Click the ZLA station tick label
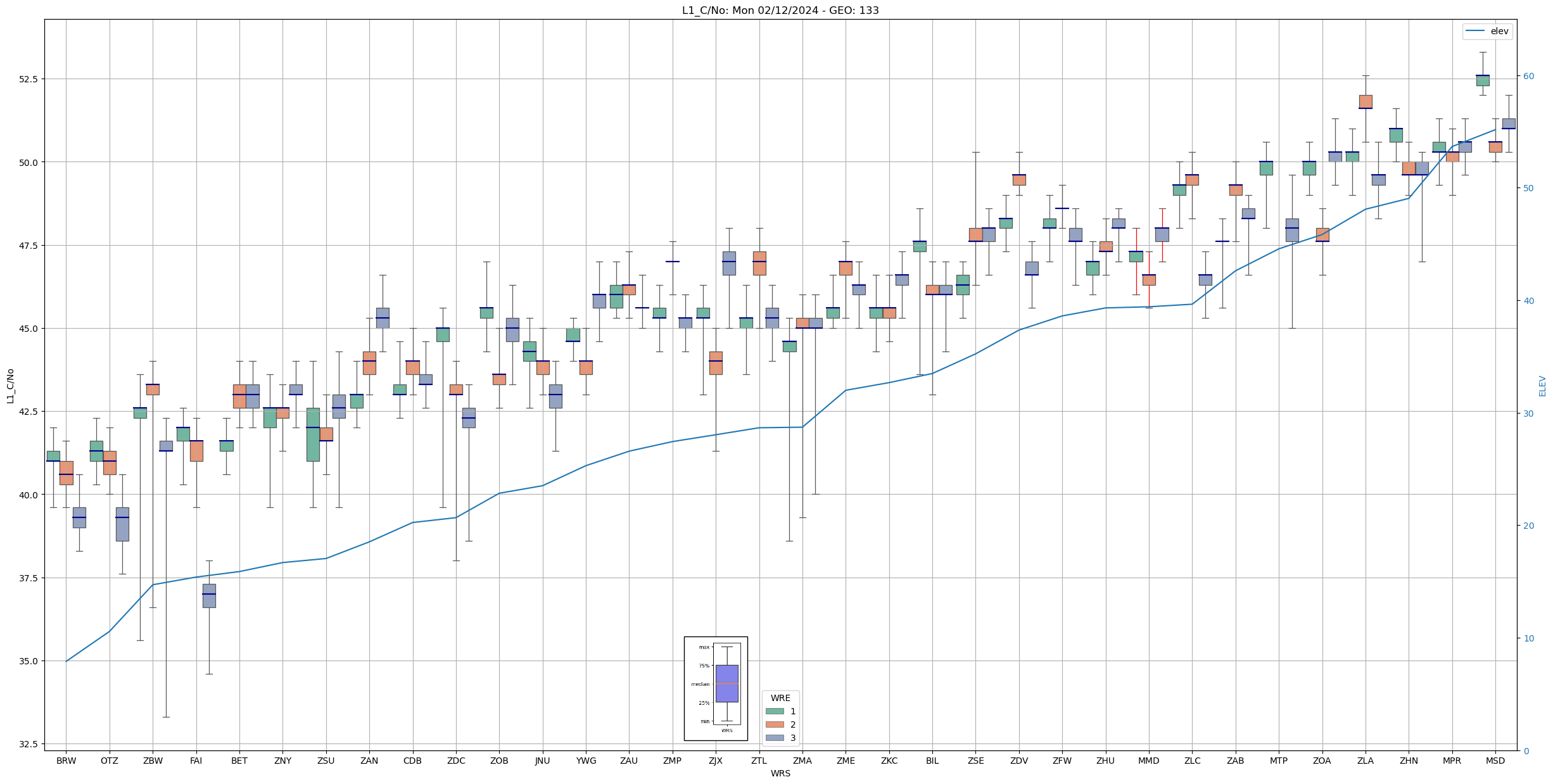Screen dimensions: 1553x784 click(x=1365, y=761)
